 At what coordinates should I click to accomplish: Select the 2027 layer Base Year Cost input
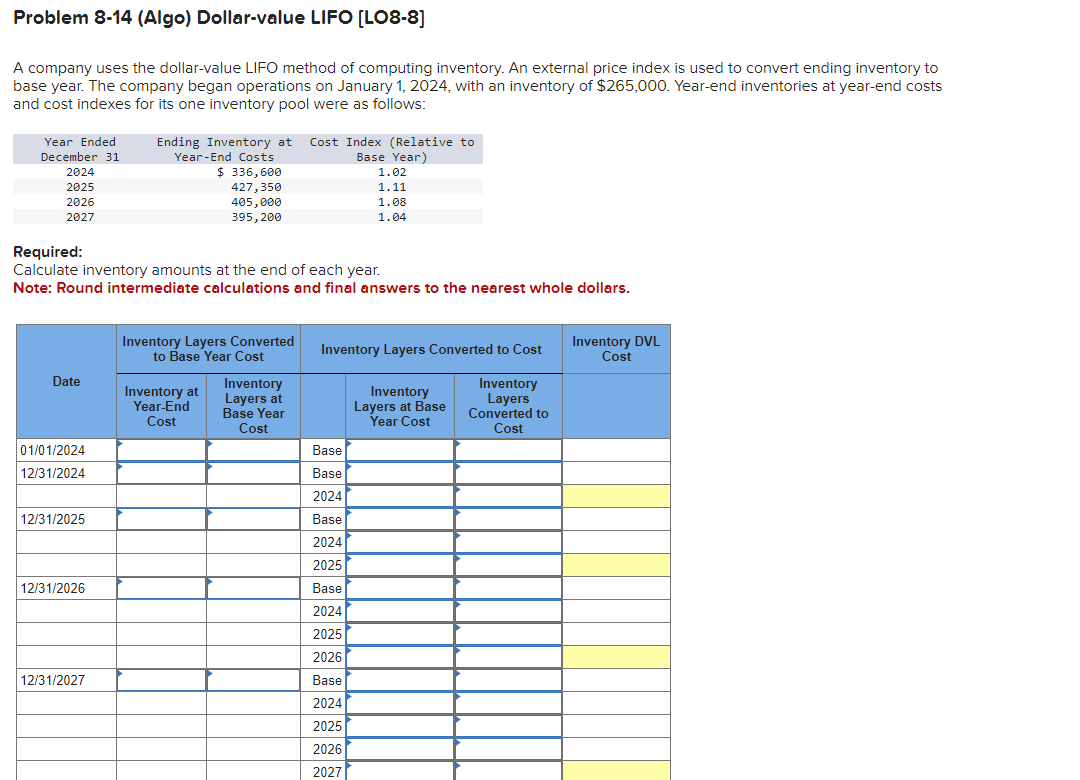[x=400, y=772]
